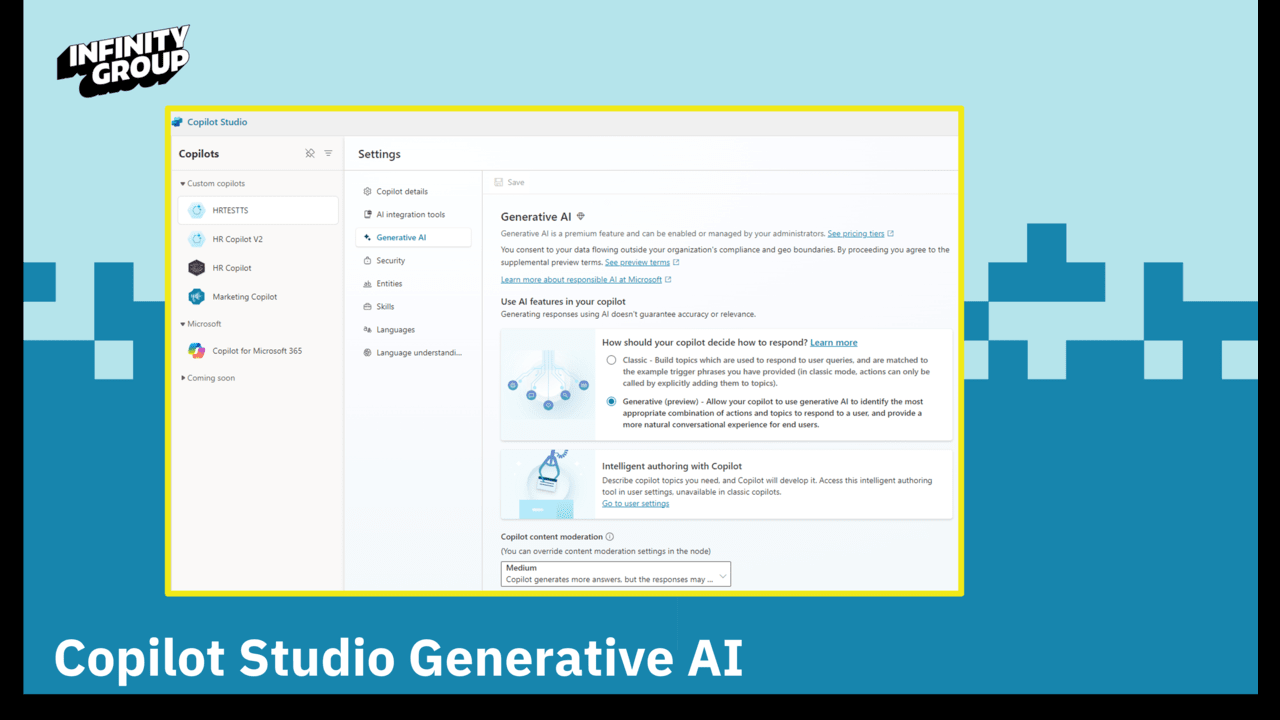Click the lock icon beside Security
Screen dimensions: 1280x720
[x=367, y=261]
